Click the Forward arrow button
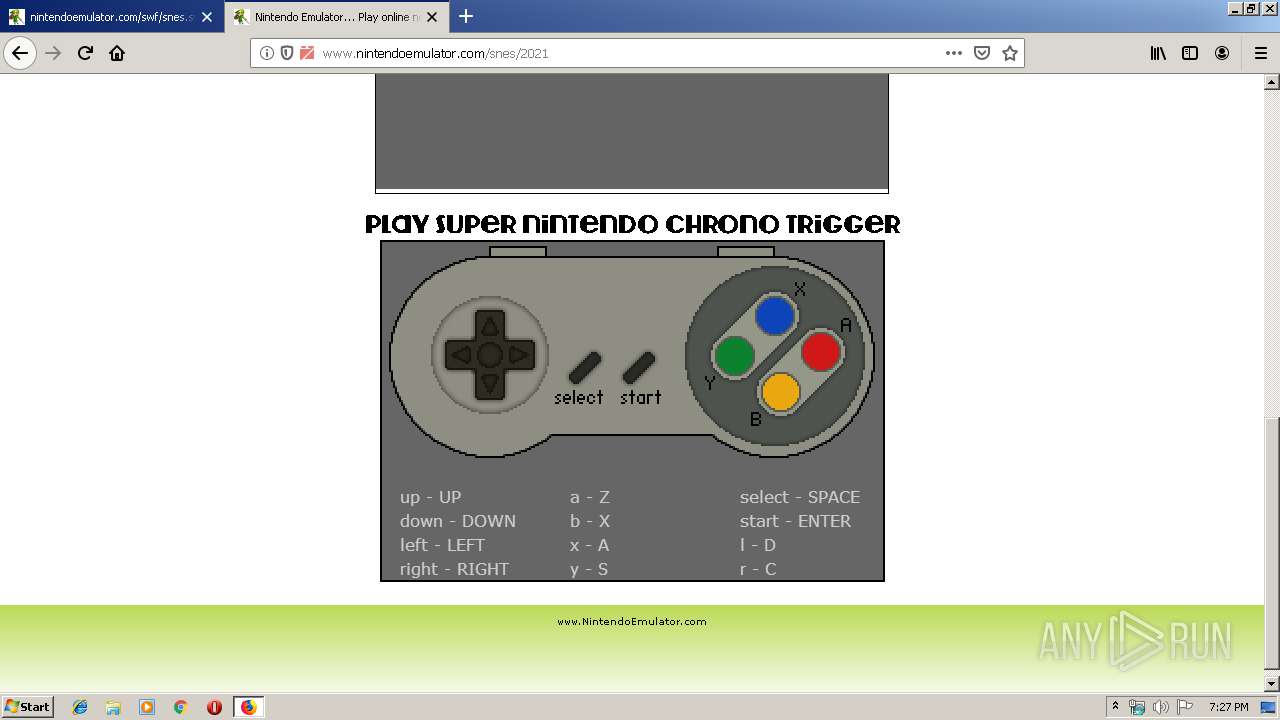This screenshot has width=1280, height=720. click(x=53, y=53)
